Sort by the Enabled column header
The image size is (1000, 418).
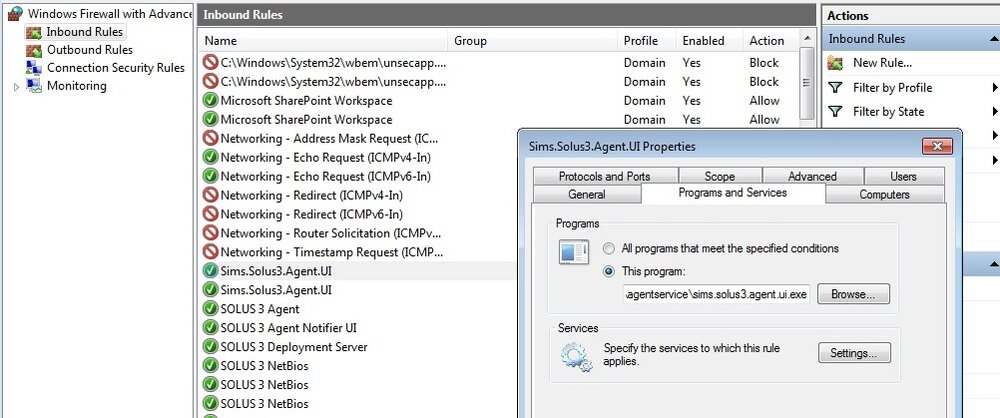tap(709, 41)
